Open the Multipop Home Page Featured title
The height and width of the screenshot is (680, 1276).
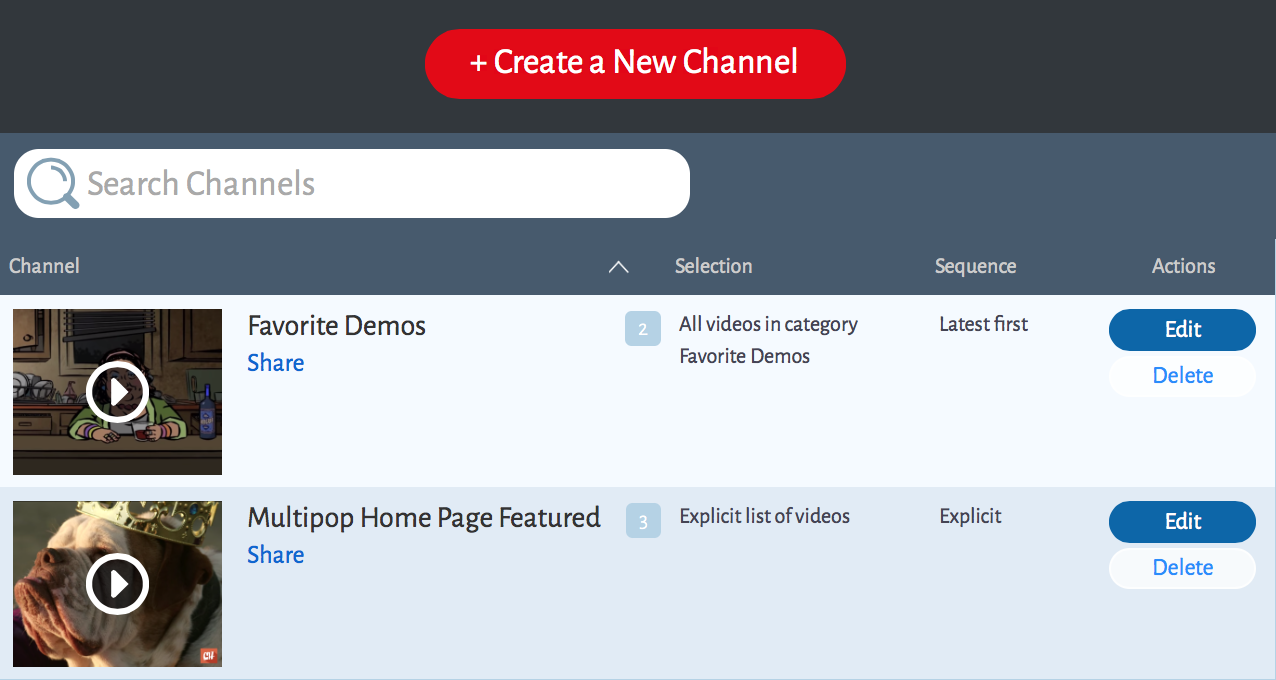coord(424,517)
